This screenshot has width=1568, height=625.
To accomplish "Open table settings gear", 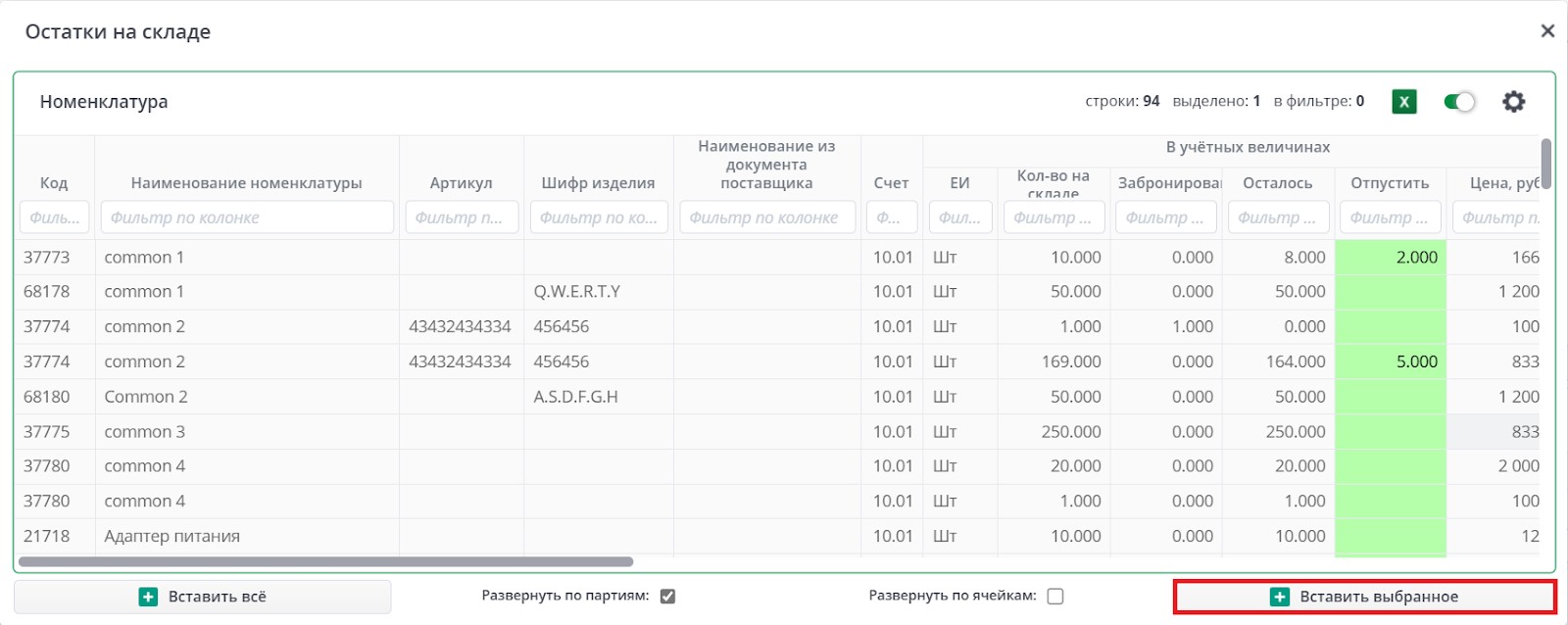I will click(x=1513, y=102).
